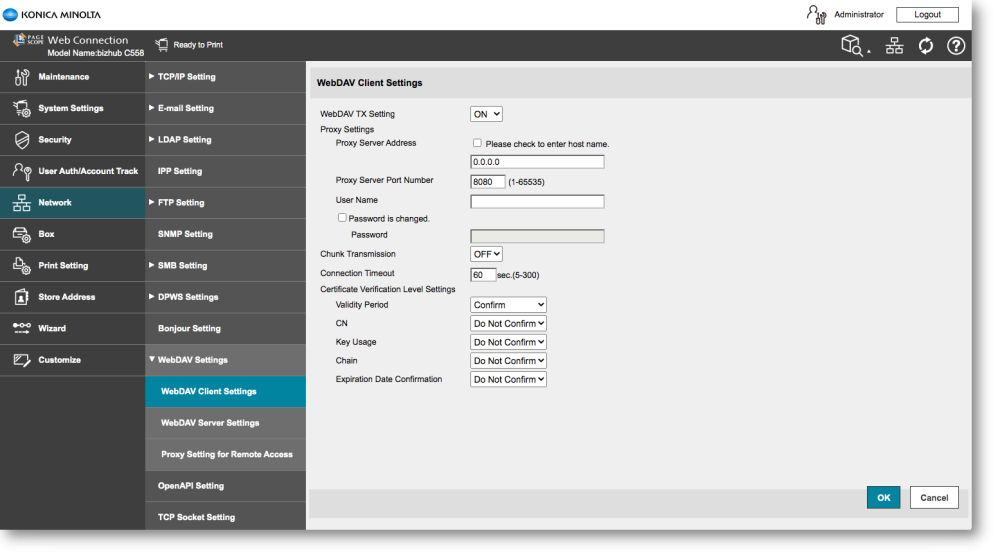Expand the E-mail Setting submenu
1000x558 pixels.
pos(225,108)
